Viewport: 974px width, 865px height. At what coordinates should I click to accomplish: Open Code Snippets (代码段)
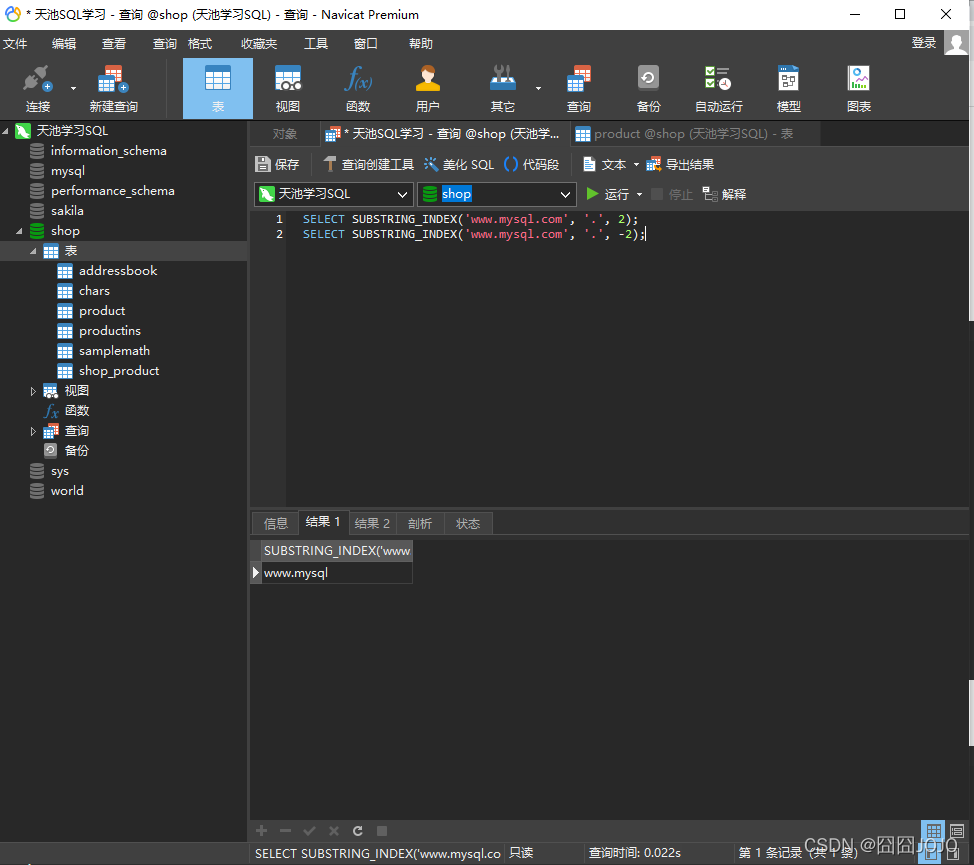pos(532,164)
